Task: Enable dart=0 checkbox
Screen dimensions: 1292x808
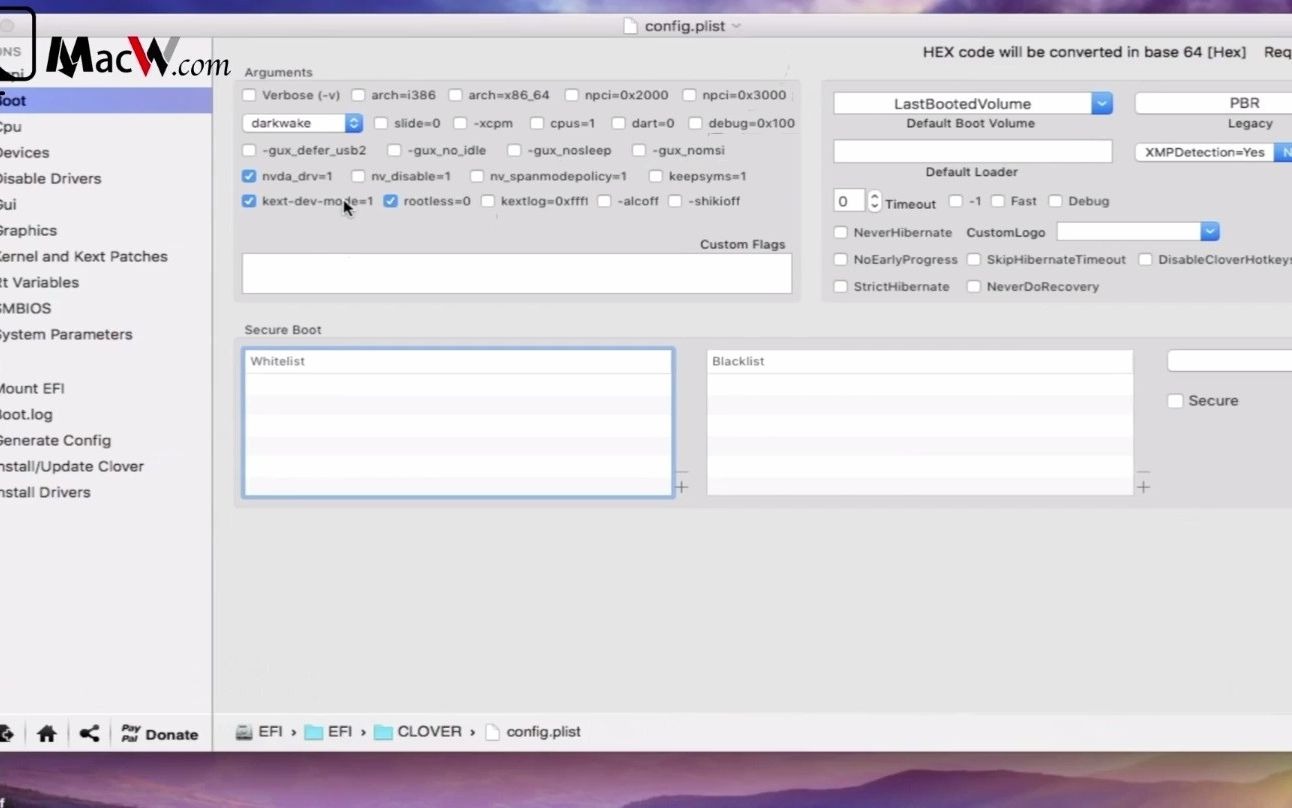Action: [618, 123]
